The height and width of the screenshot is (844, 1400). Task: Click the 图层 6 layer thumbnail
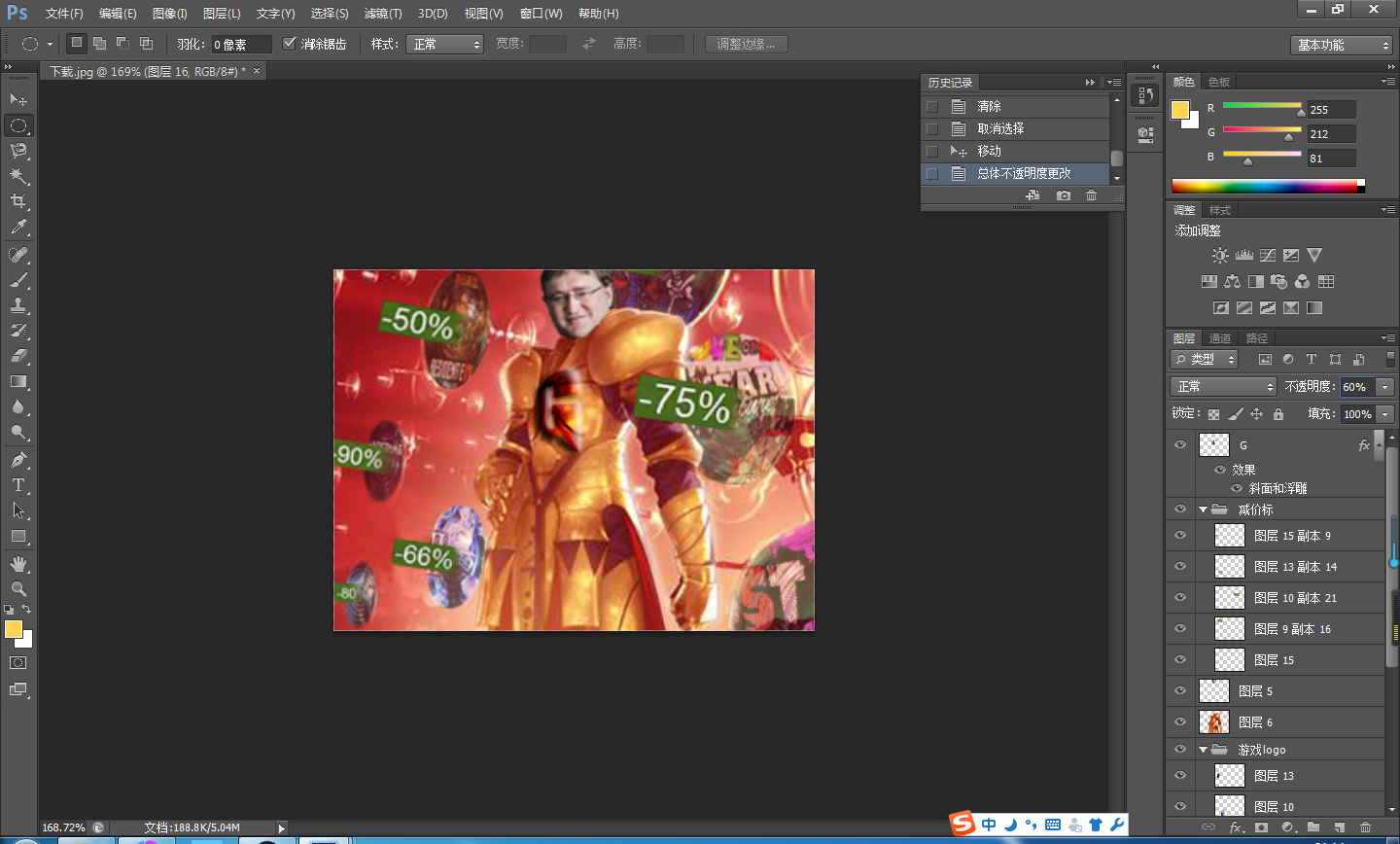click(1214, 721)
